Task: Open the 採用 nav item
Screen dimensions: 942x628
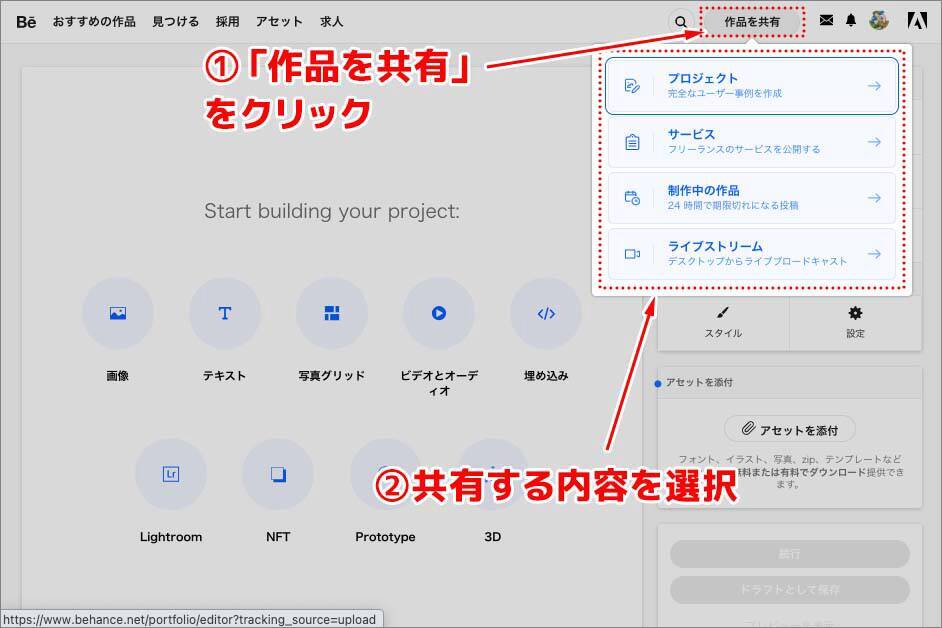Action: tap(228, 22)
